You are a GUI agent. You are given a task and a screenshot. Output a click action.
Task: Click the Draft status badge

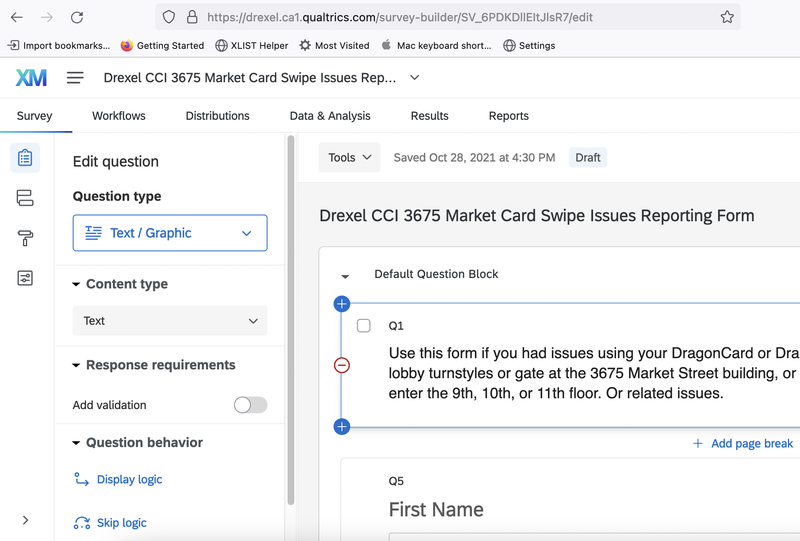tap(588, 158)
